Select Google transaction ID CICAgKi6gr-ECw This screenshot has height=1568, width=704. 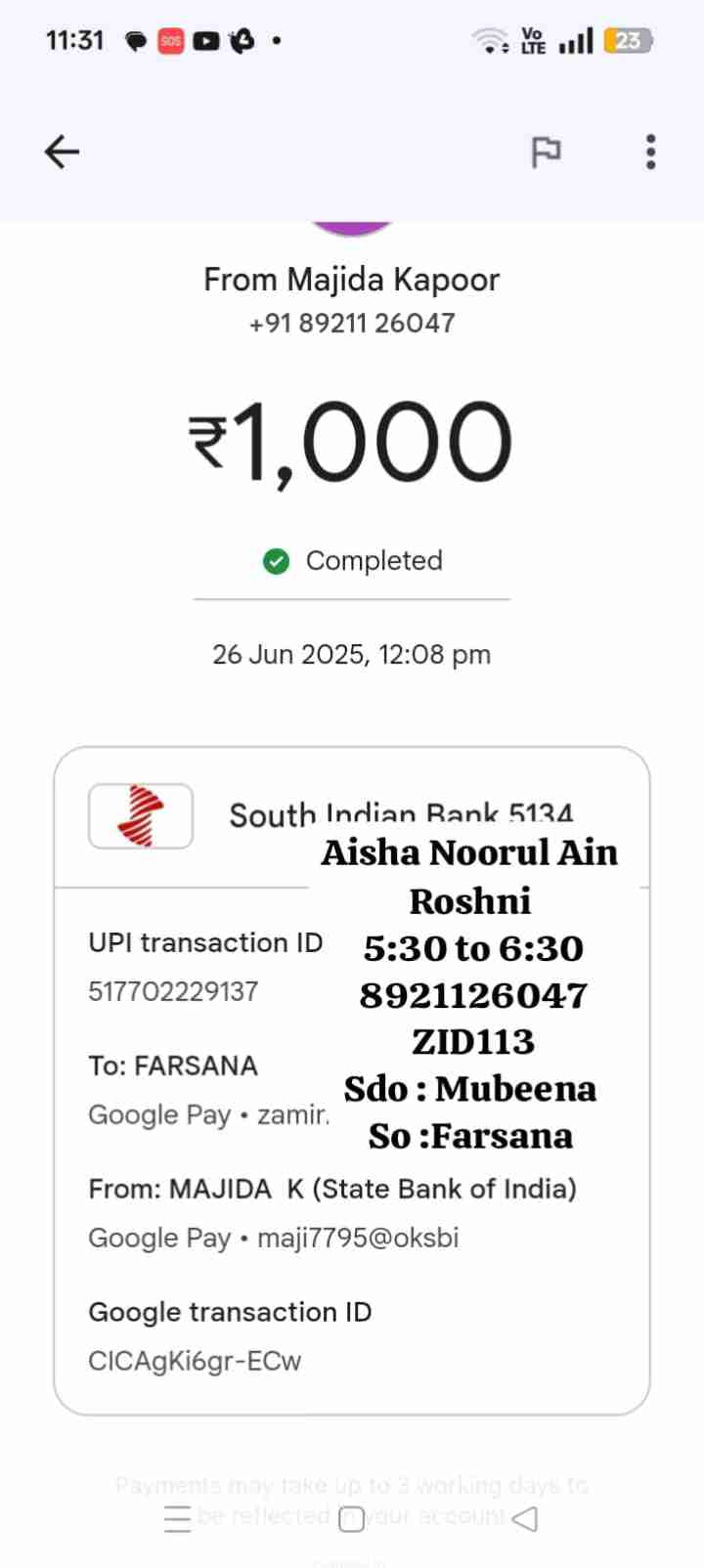click(195, 1361)
